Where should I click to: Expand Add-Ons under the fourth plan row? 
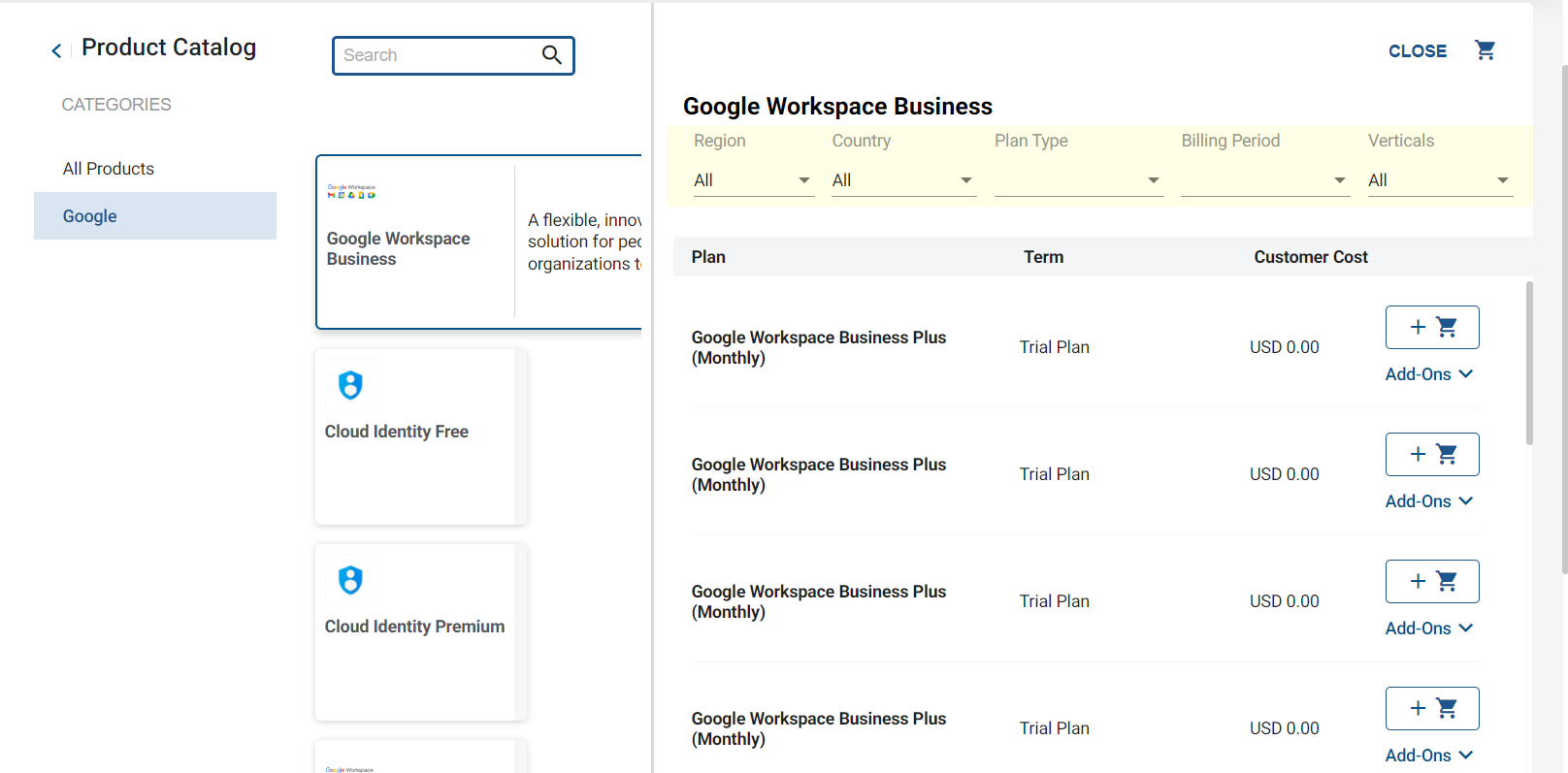pyautogui.click(x=1429, y=756)
